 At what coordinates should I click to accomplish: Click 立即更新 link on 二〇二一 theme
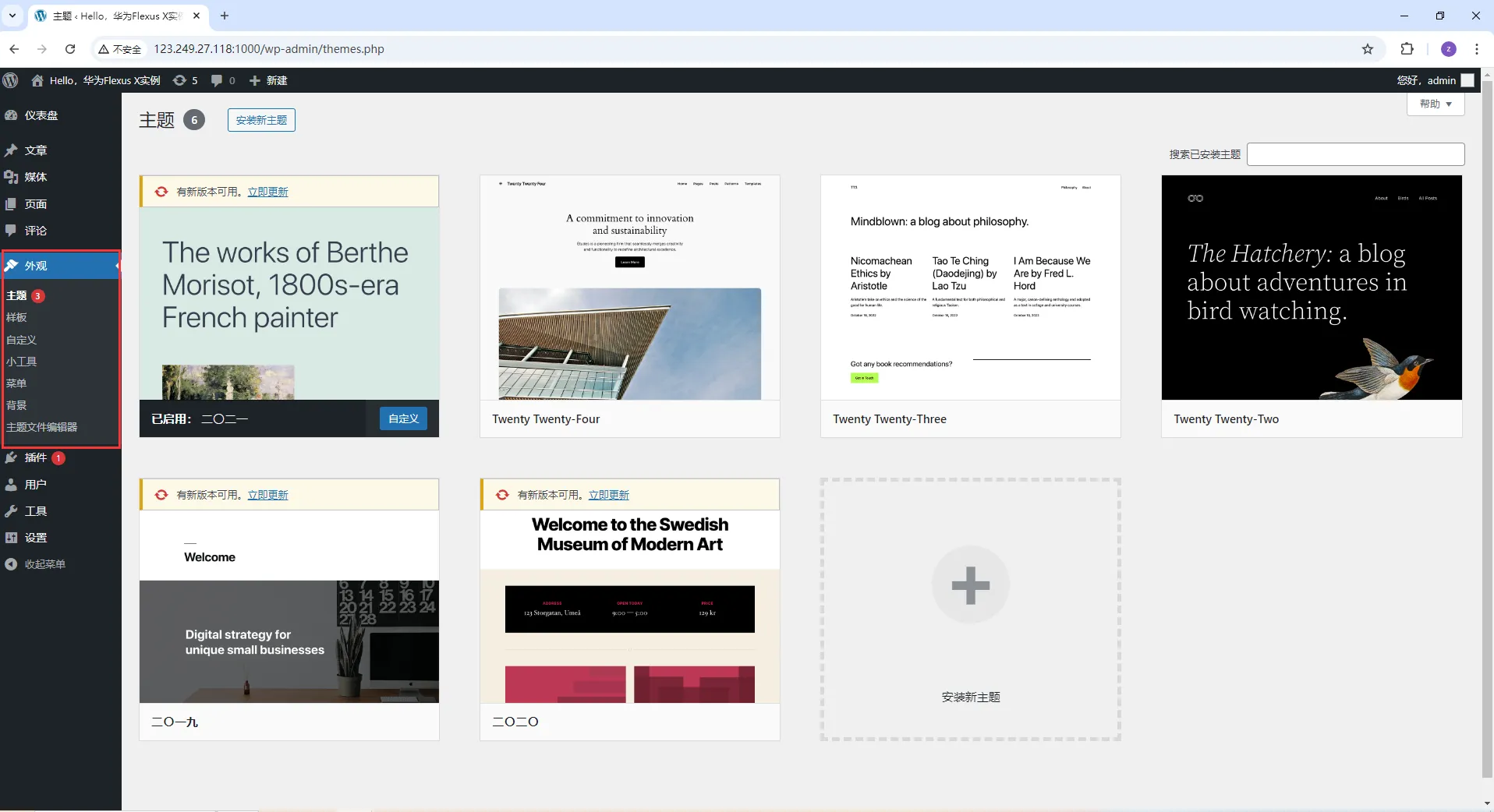(x=267, y=192)
